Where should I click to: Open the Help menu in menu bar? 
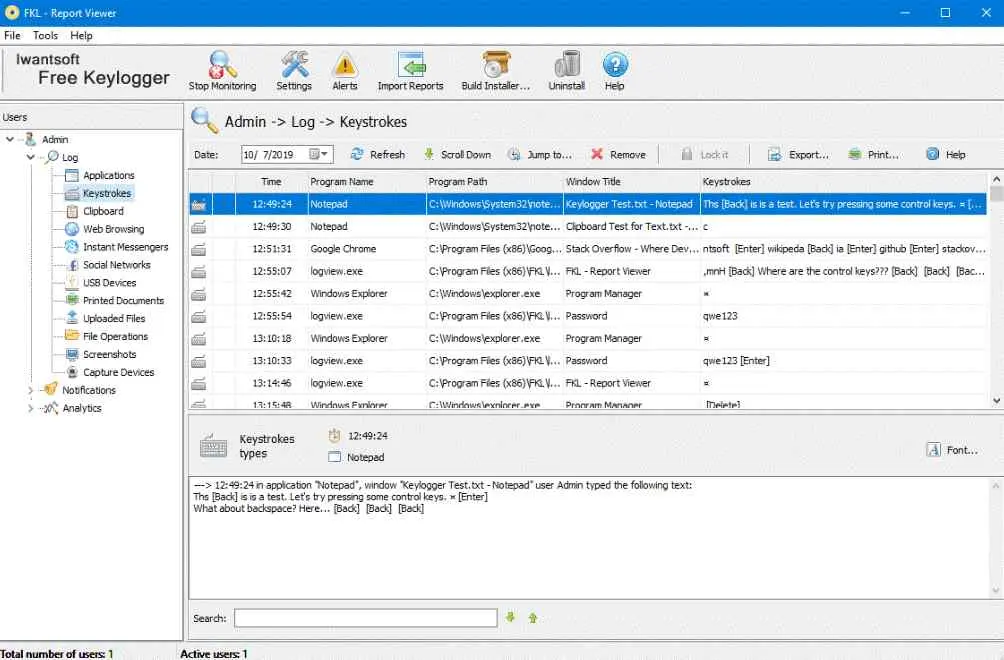81,35
